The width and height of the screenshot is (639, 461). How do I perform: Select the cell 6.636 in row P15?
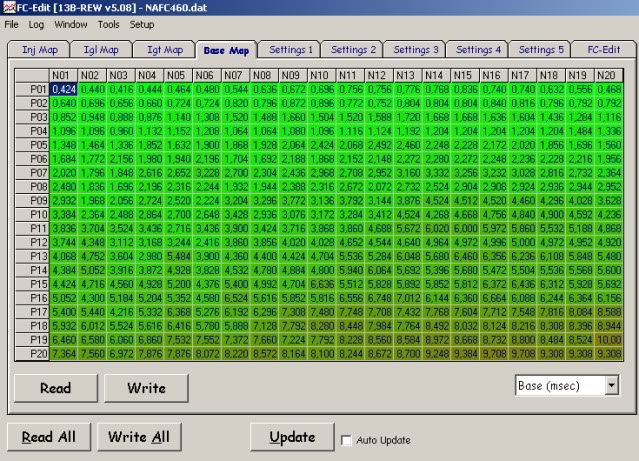[x=322, y=284]
